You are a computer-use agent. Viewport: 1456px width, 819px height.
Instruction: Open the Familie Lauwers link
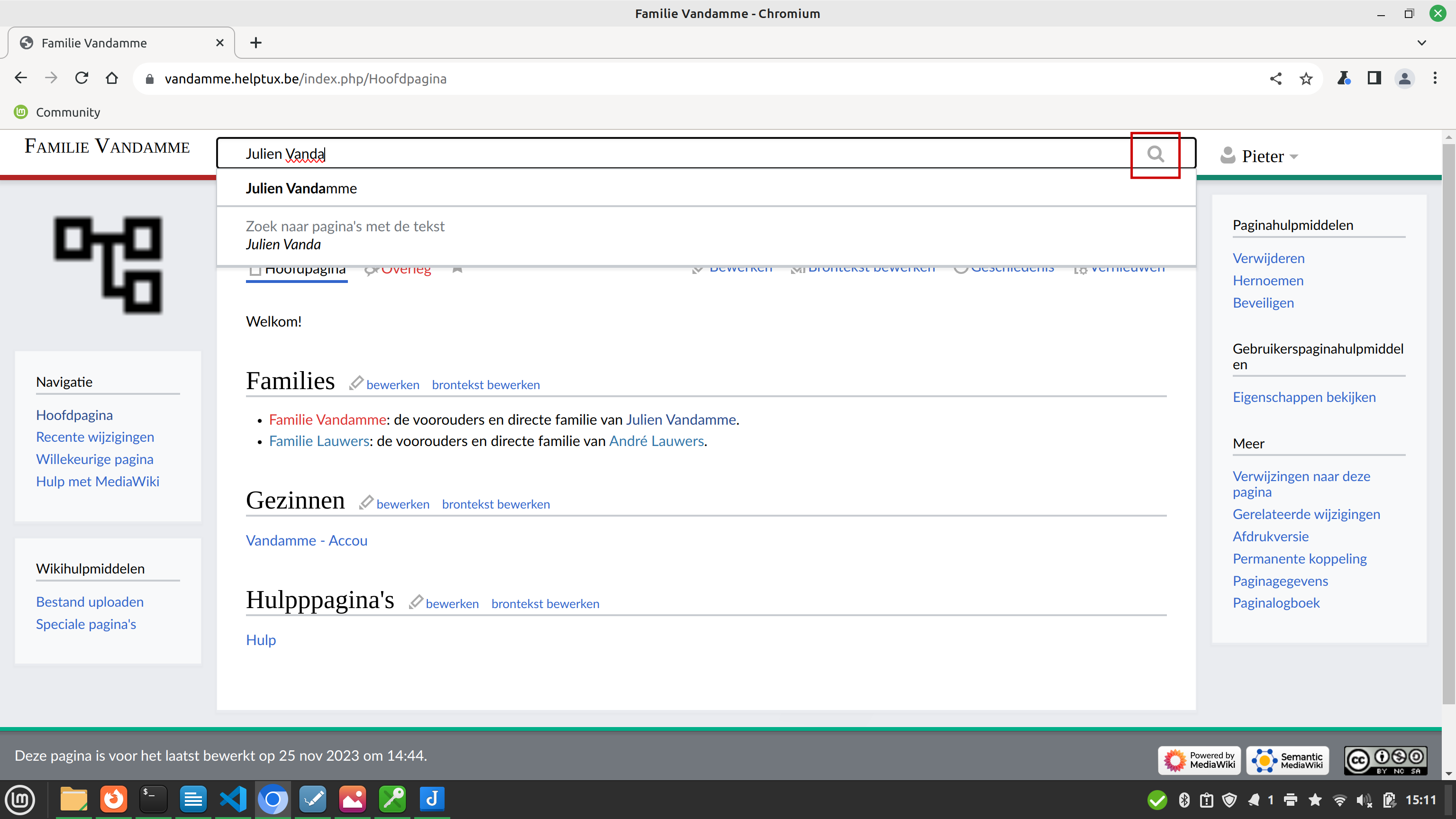(319, 441)
